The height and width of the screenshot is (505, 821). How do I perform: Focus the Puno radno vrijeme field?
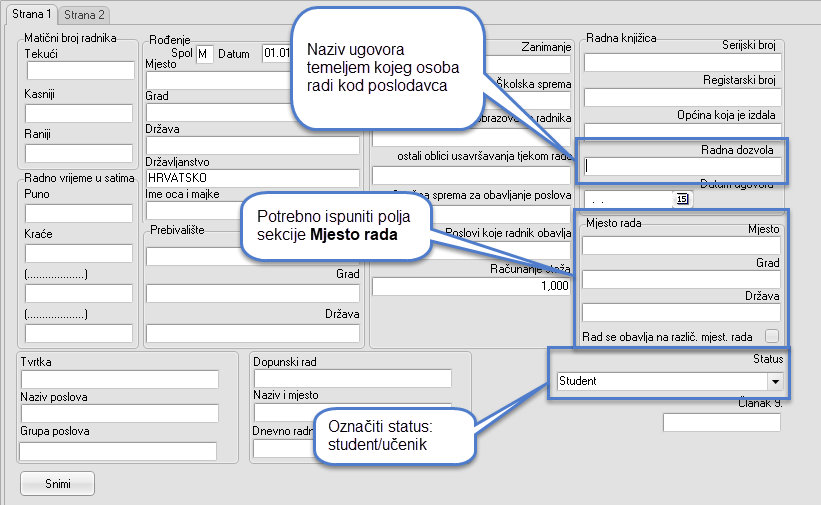[x=79, y=213]
